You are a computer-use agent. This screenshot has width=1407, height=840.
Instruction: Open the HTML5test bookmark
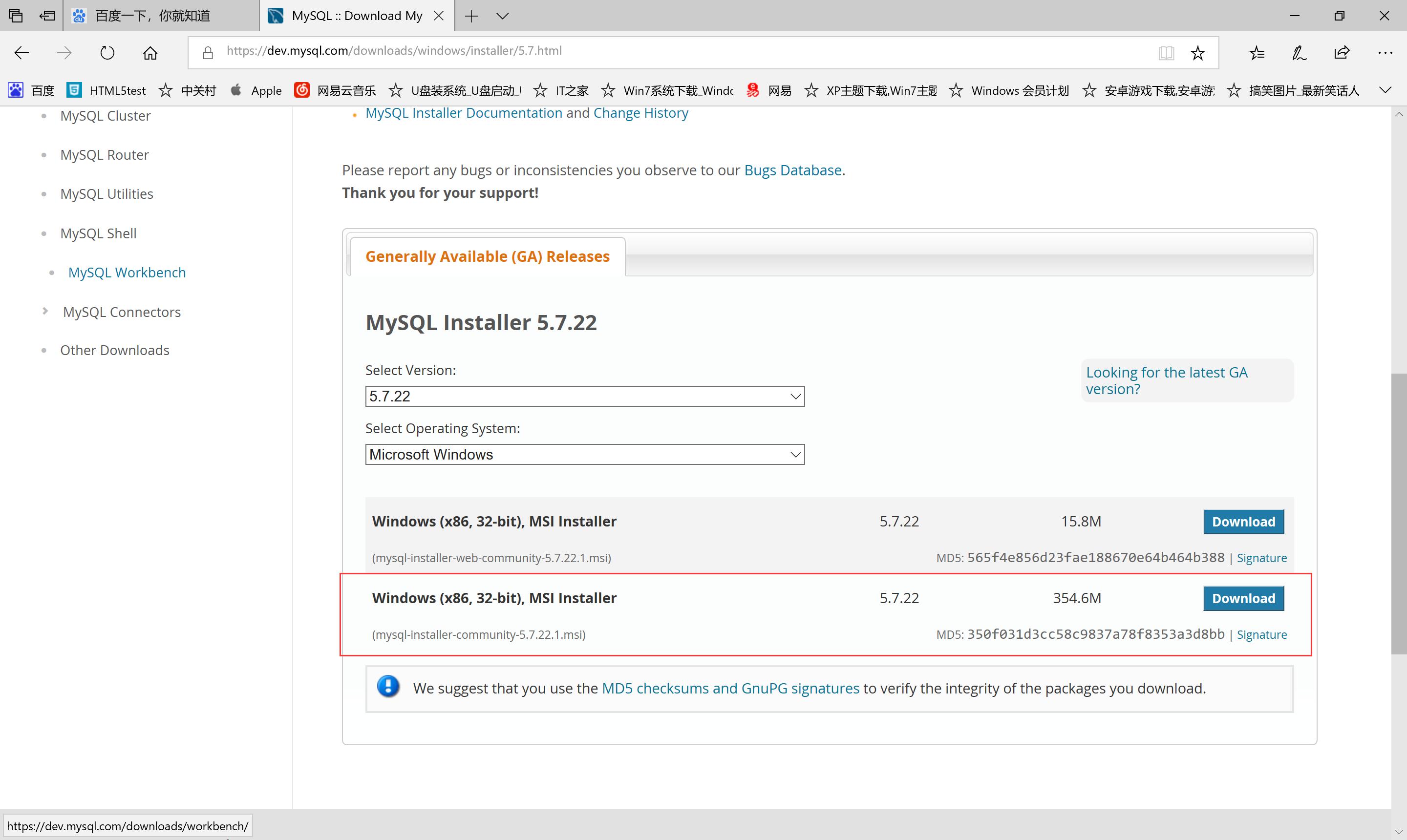[107, 90]
